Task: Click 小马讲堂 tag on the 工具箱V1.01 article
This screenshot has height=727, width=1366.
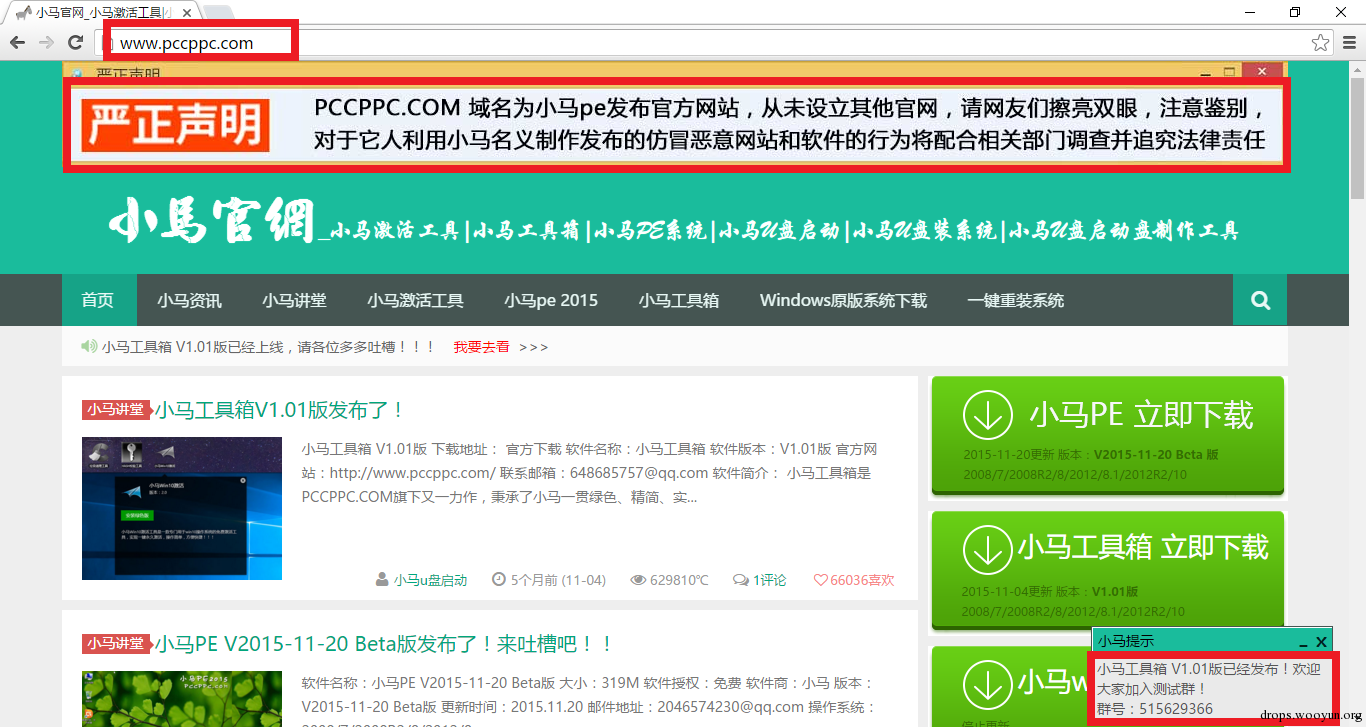Action: click(115, 410)
